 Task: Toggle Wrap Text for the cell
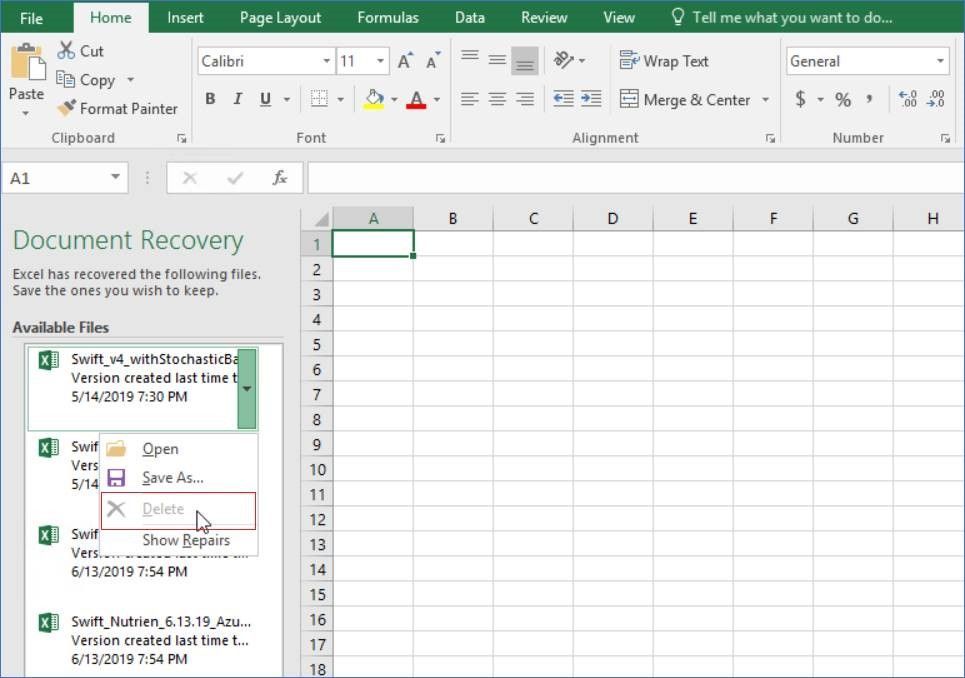coord(664,61)
